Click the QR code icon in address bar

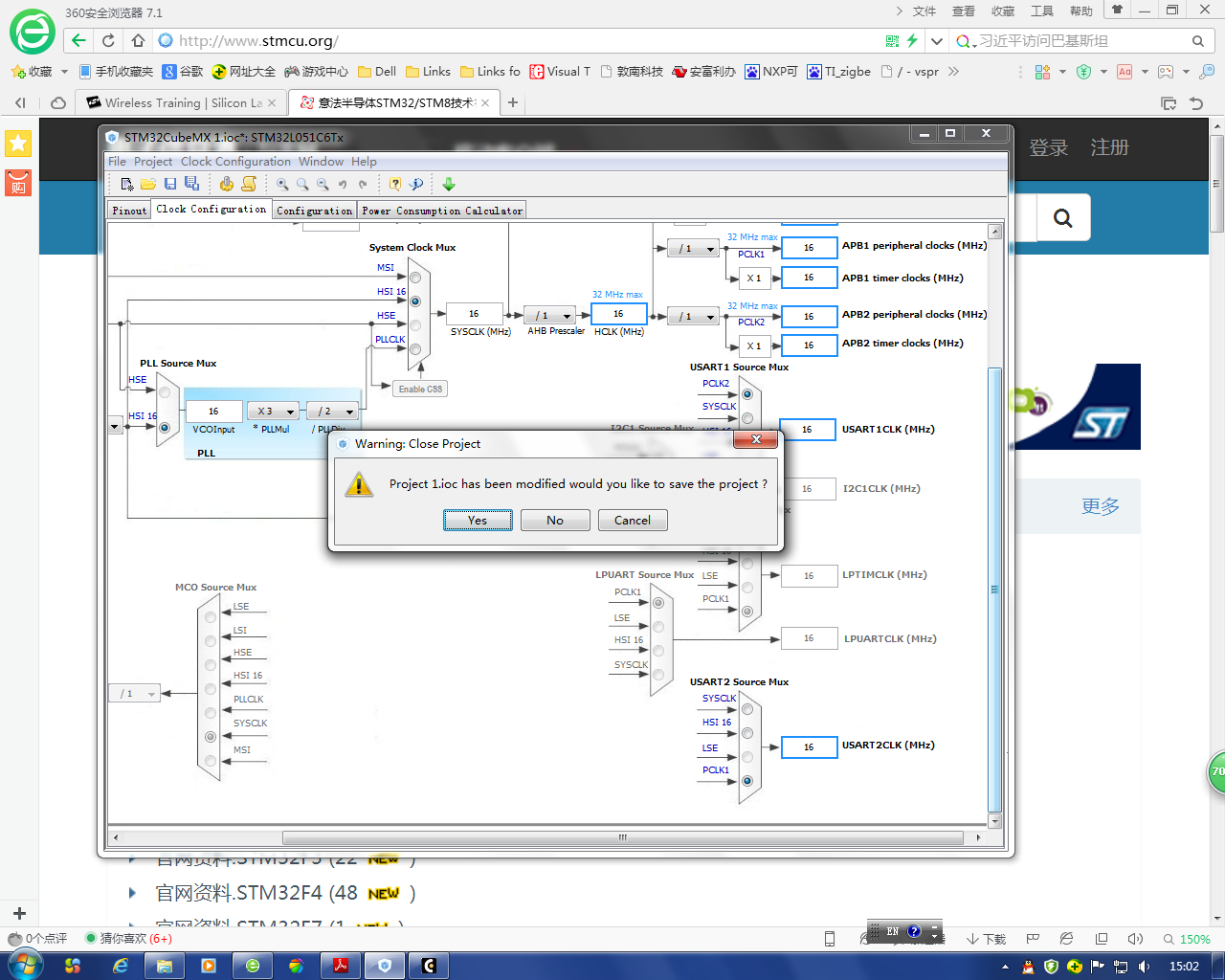point(892,41)
